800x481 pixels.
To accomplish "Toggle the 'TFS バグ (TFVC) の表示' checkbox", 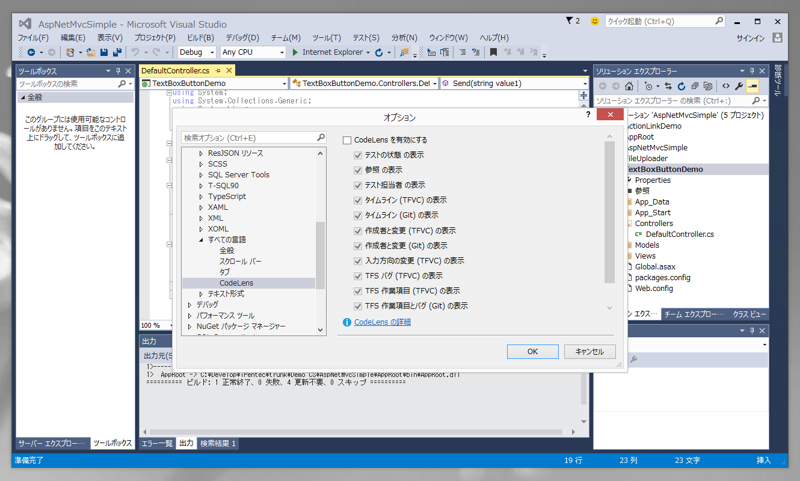I will pyautogui.click(x=358, y=276).
